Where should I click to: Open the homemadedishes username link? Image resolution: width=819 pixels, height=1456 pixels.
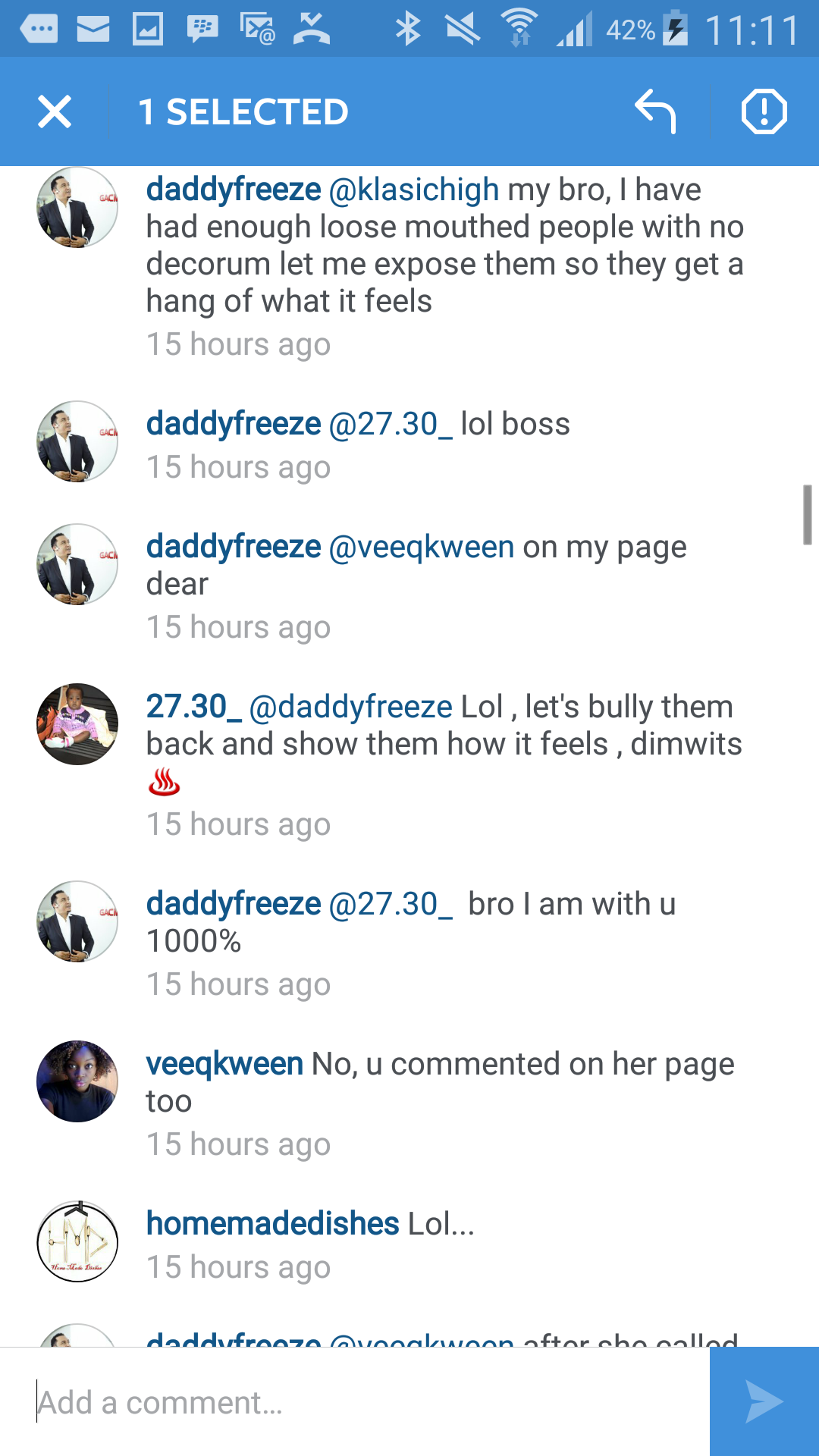click(273, 1223)
